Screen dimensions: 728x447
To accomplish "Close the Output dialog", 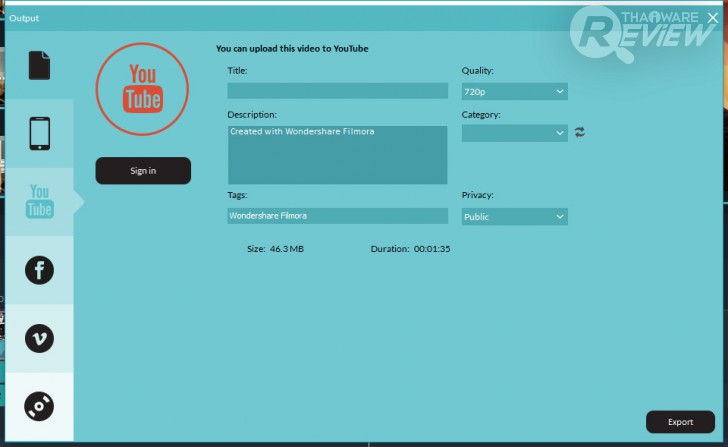I will point(713,18).
